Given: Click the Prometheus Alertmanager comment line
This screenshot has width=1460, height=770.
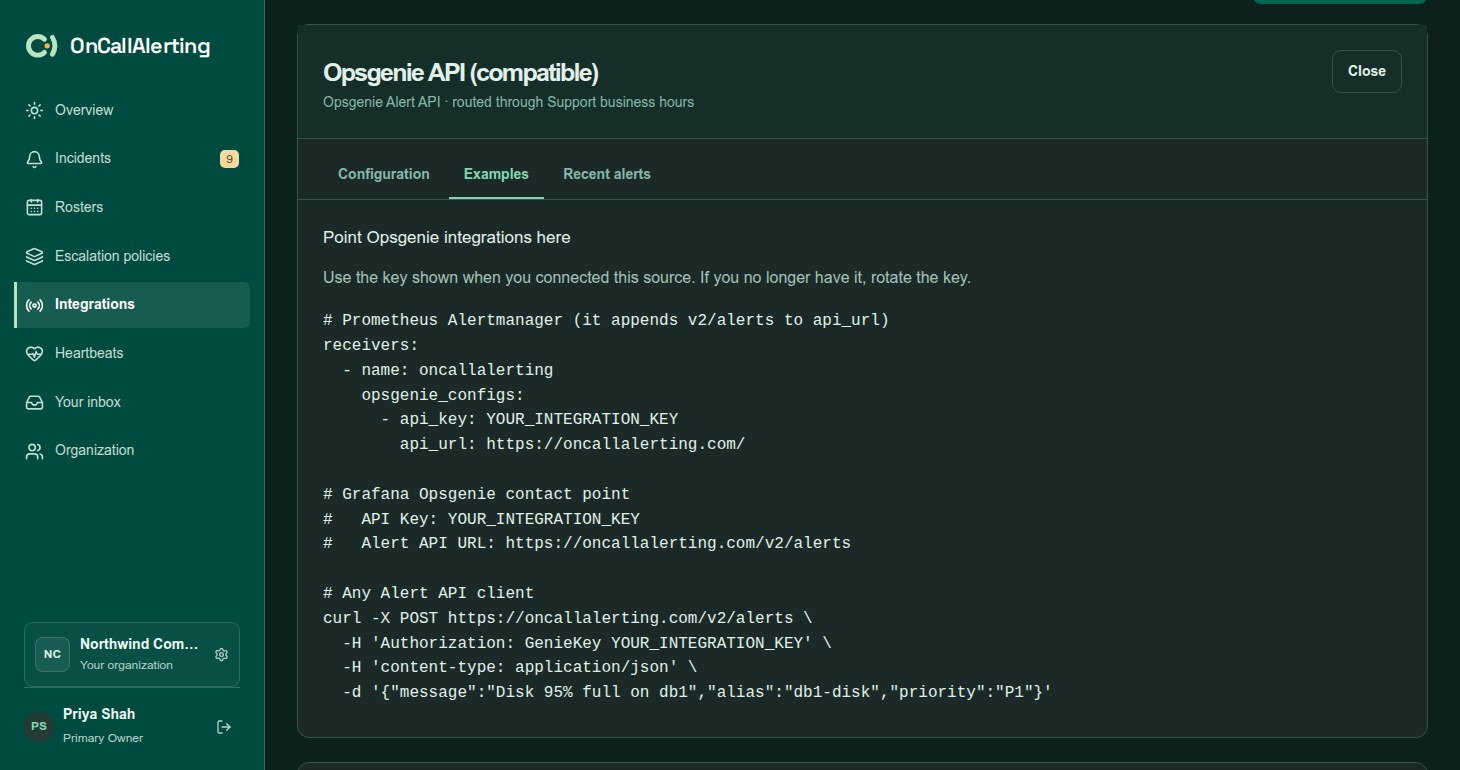Looking at the screenshot, I should tap(606, 320).
